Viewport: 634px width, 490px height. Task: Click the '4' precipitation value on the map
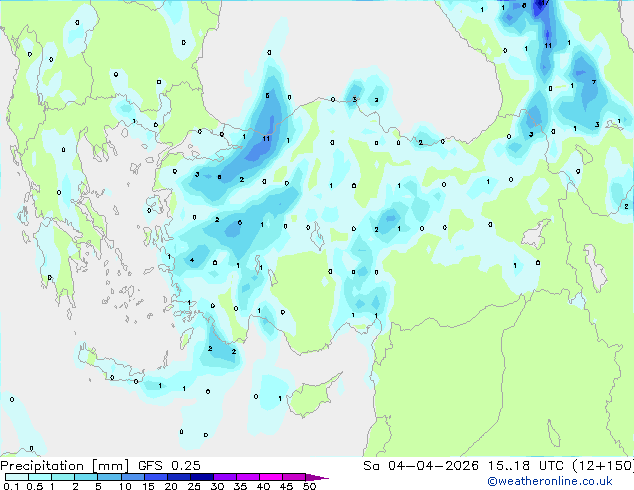pyautogui.click(x=192, y=260)
